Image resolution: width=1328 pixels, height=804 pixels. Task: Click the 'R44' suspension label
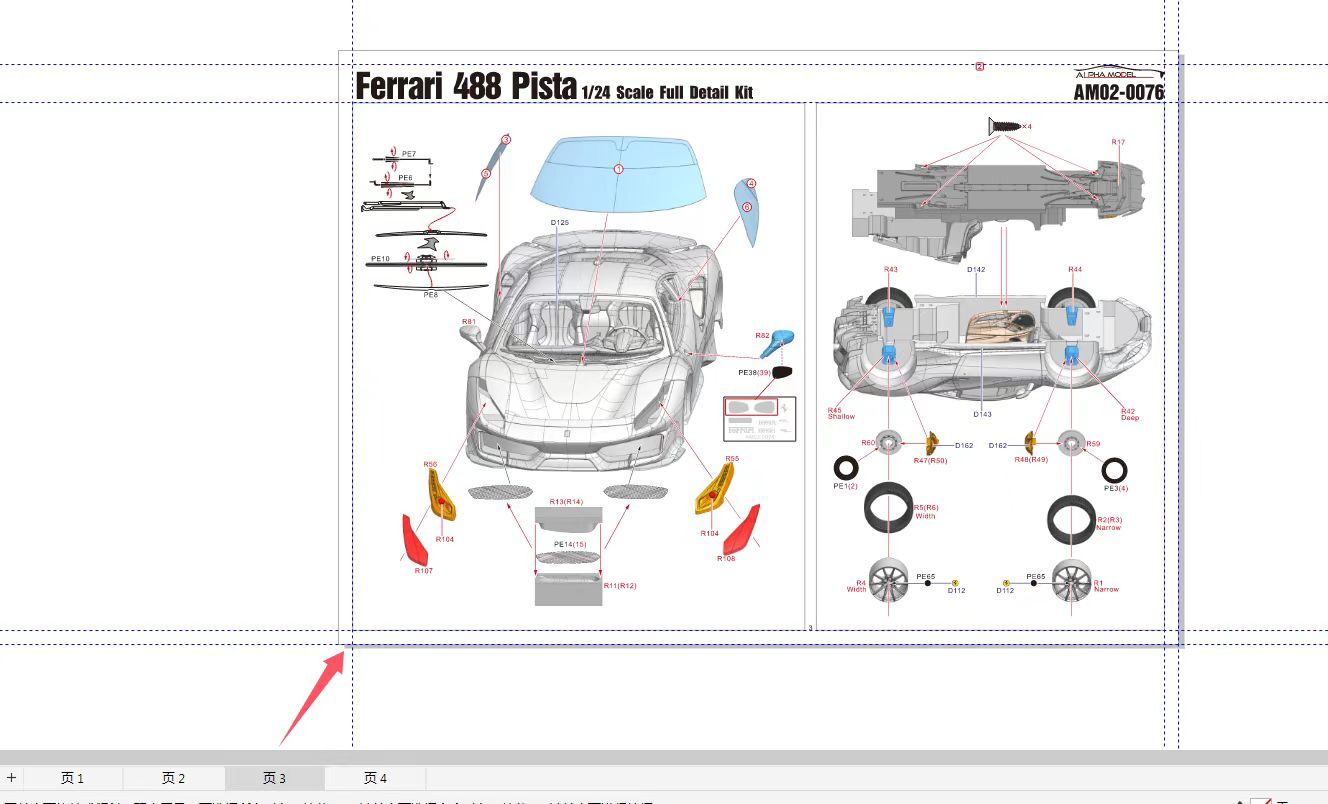(x=1075, y=269)
